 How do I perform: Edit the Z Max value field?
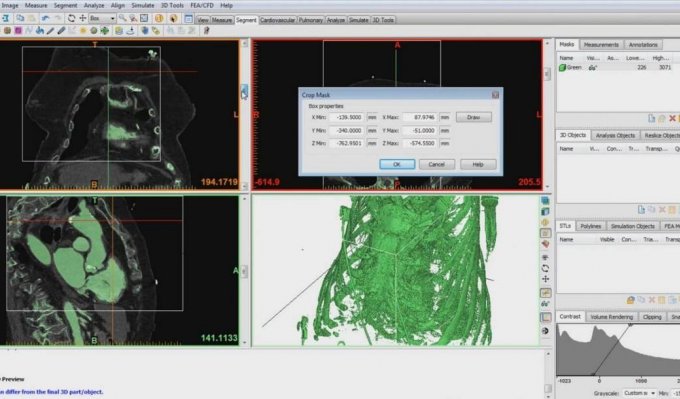click(420, 143)
